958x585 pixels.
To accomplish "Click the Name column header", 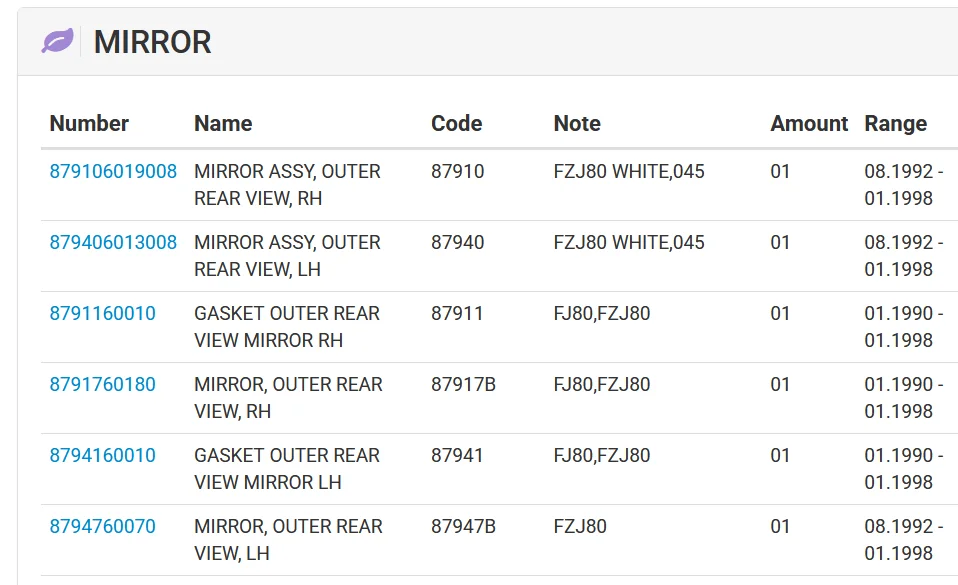I will (223, 123).
